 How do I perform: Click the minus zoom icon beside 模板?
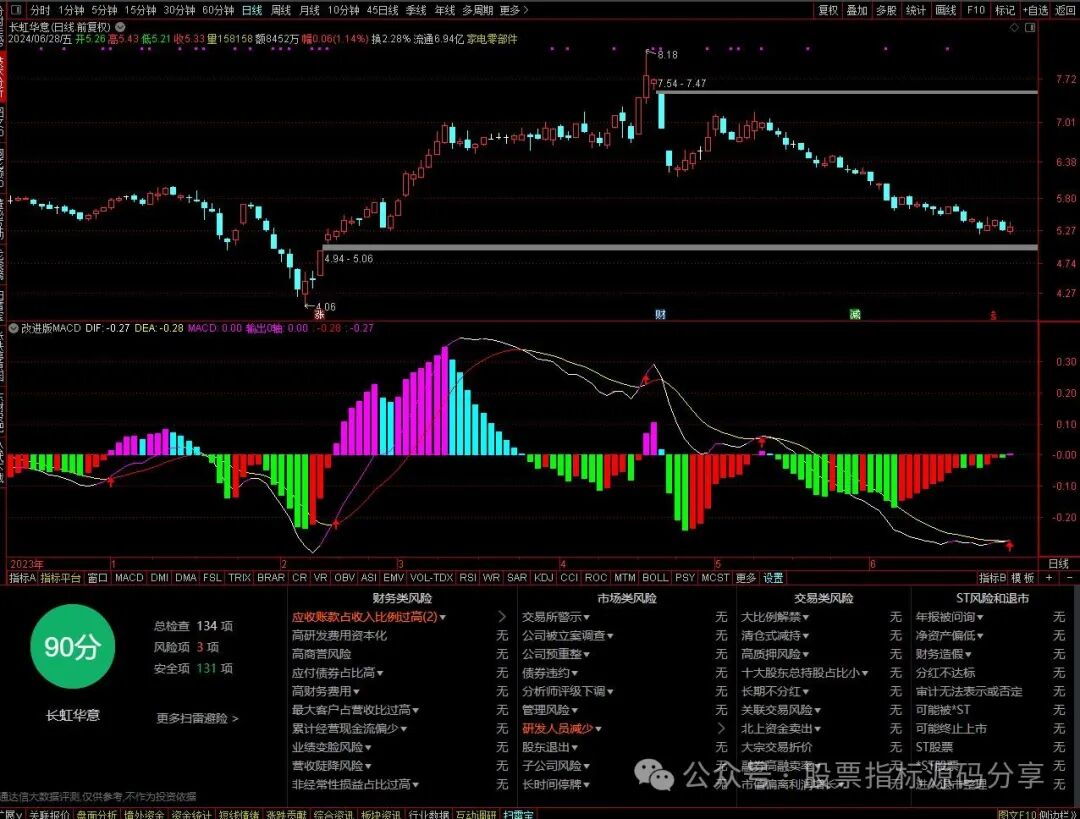1070,577
